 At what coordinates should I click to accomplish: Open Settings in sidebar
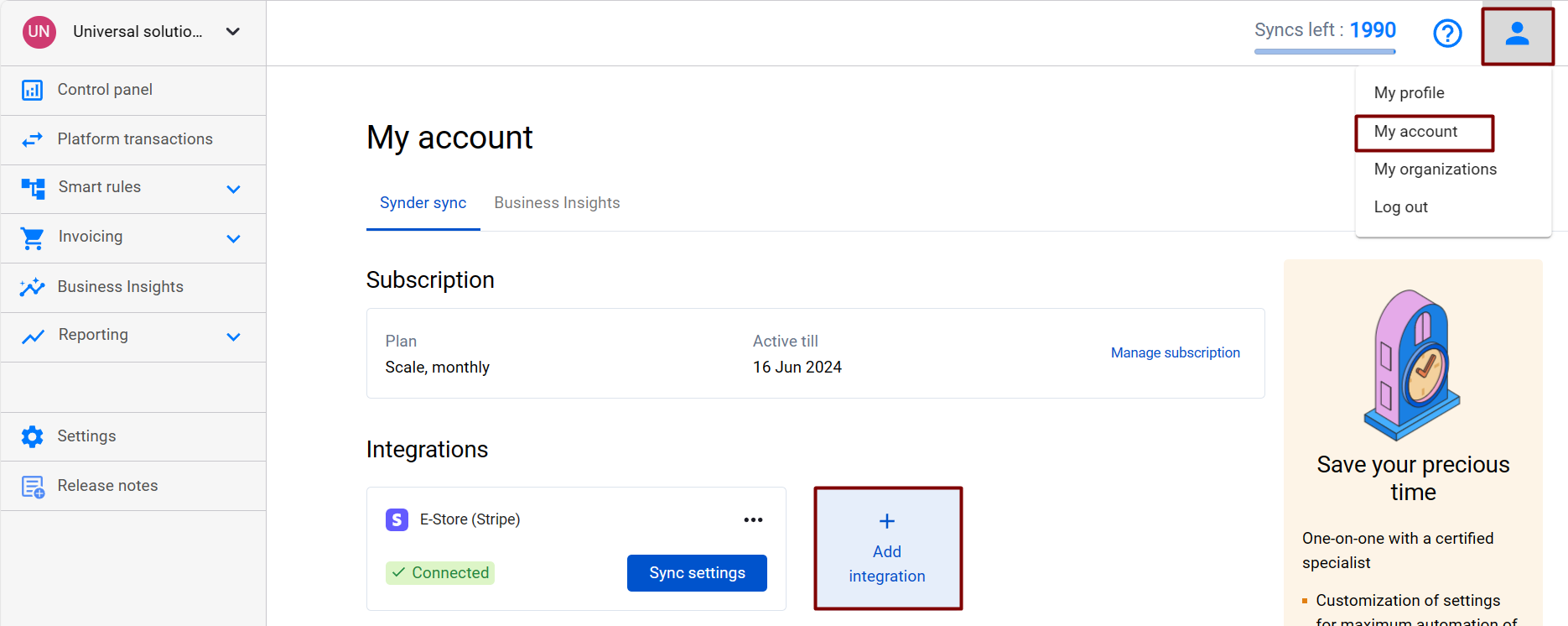pos(133,437)
